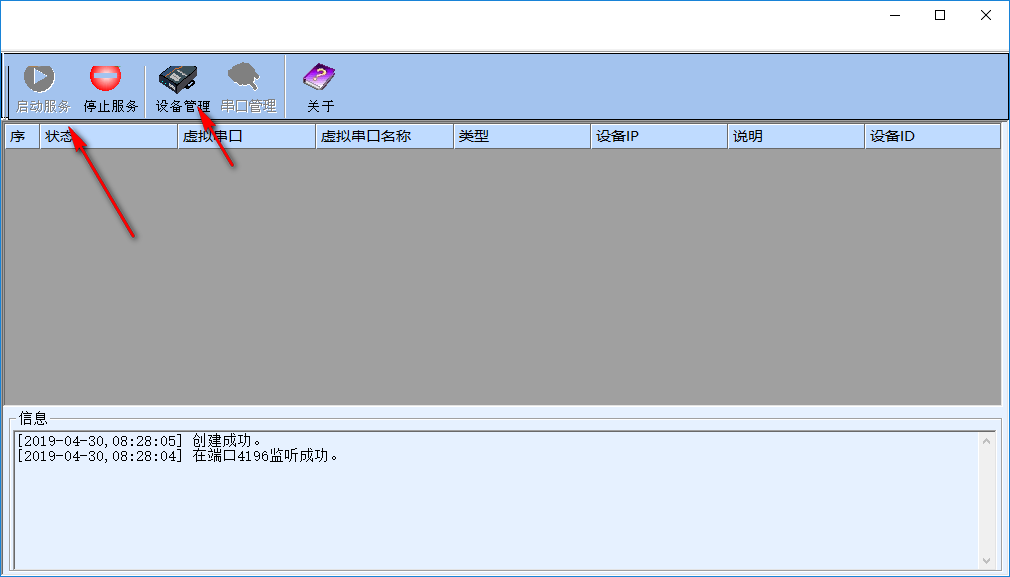This screenshot has width=1010, height=577.
Task: Click the 启动服务 (Start Service) play icon
Action: [x=40, y=78]
